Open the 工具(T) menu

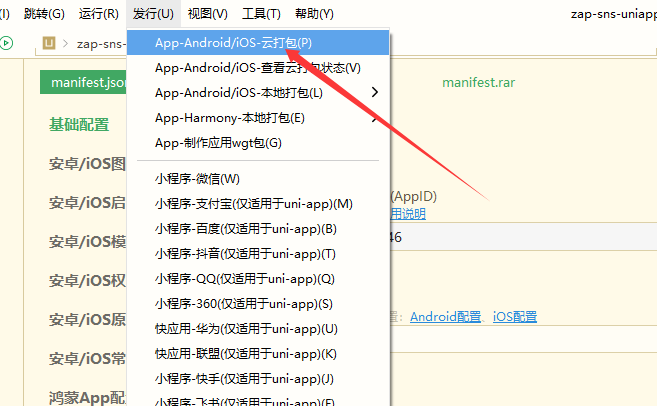coord(261,14)
